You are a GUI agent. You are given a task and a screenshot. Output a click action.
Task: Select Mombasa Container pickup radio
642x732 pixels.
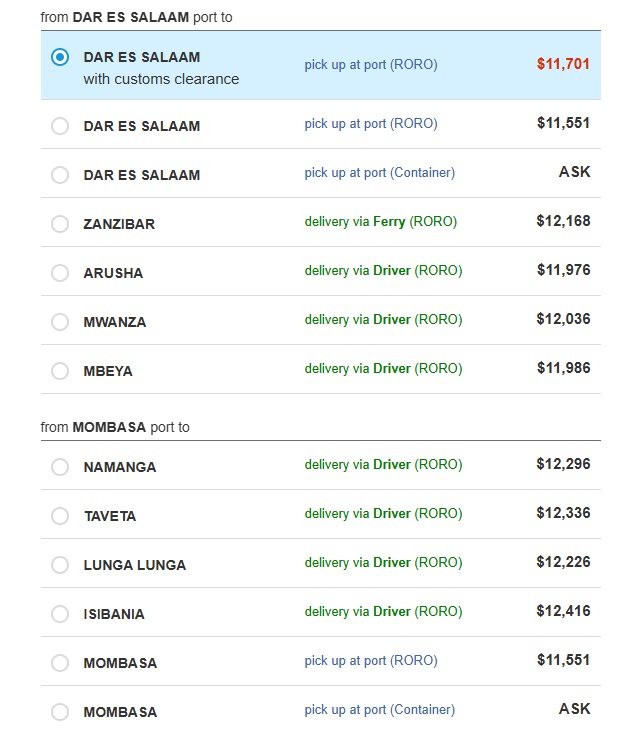pyautogui.click(x=60, y=712)
